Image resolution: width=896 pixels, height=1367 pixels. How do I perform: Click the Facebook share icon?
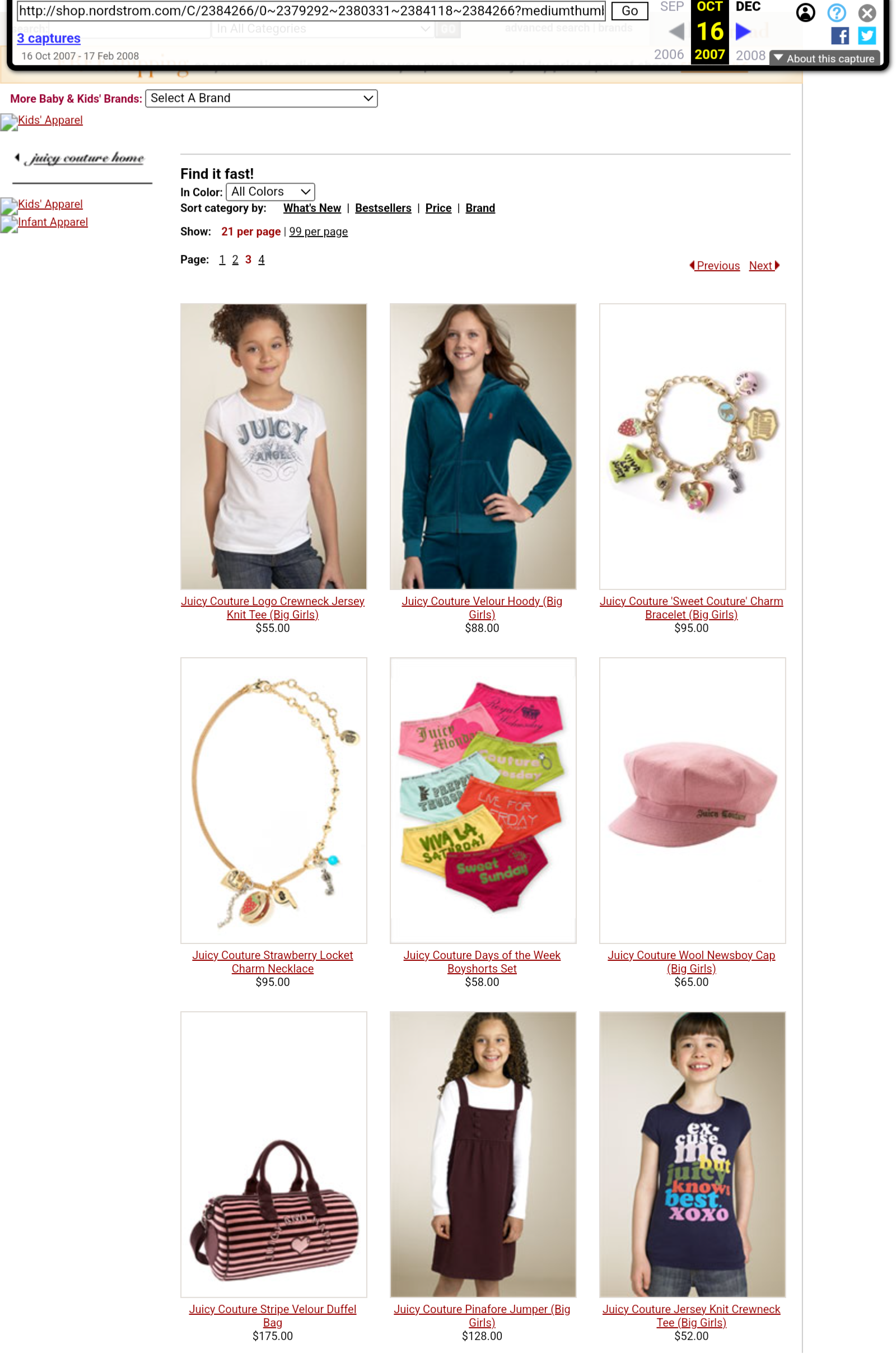tap(839, 36)
